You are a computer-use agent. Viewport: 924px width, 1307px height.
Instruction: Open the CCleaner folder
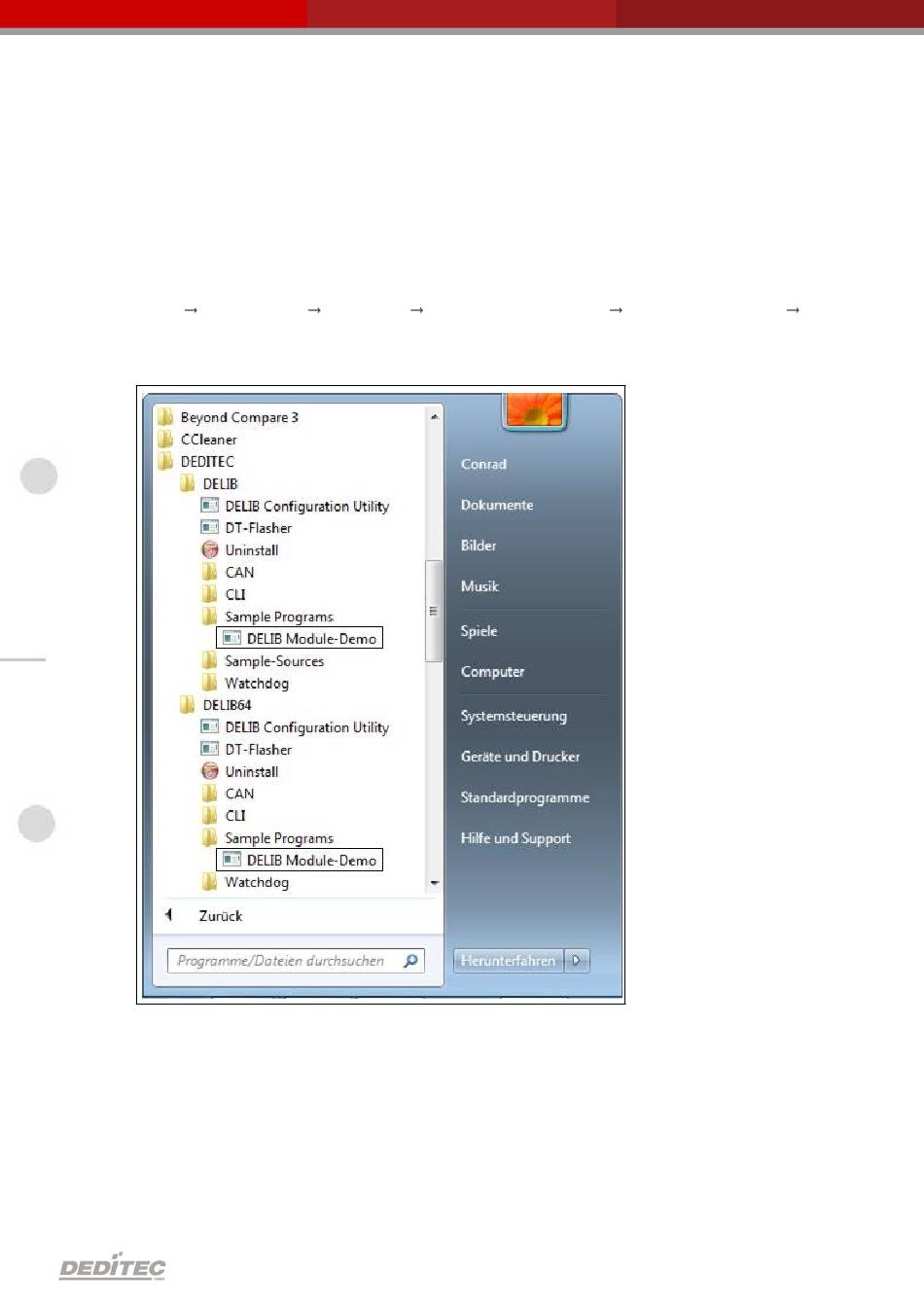click(x=197, y=440)
